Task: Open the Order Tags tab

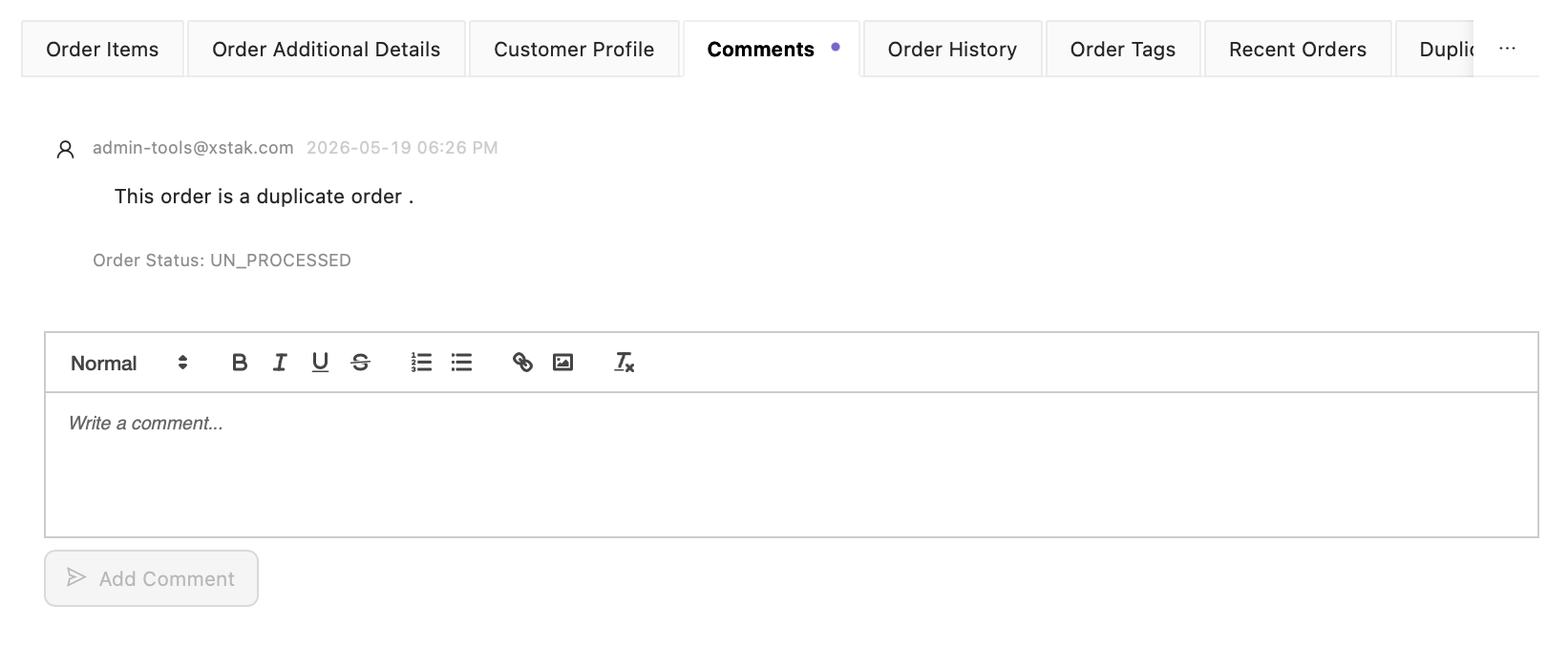Action: 1123,50
